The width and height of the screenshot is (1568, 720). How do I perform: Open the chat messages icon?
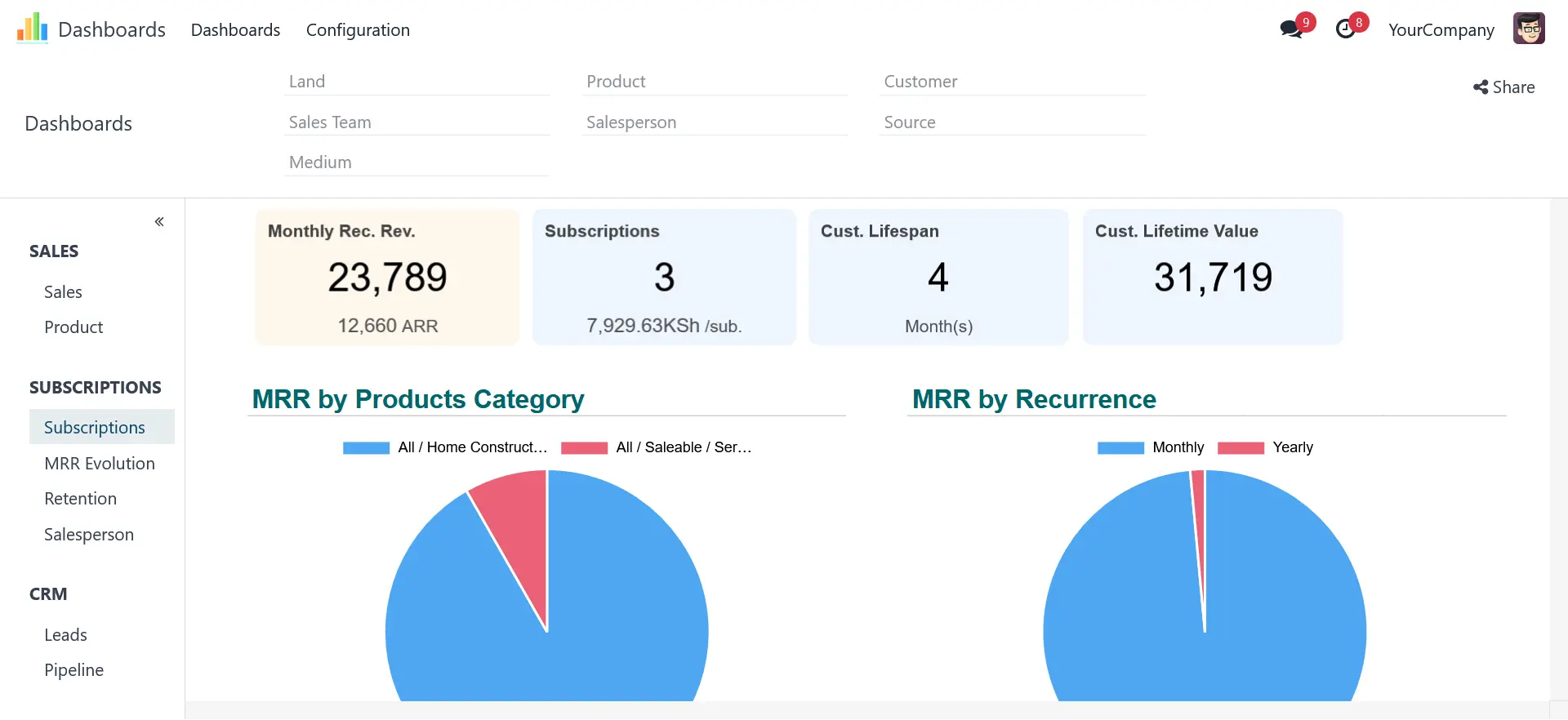pos(1290,29)
